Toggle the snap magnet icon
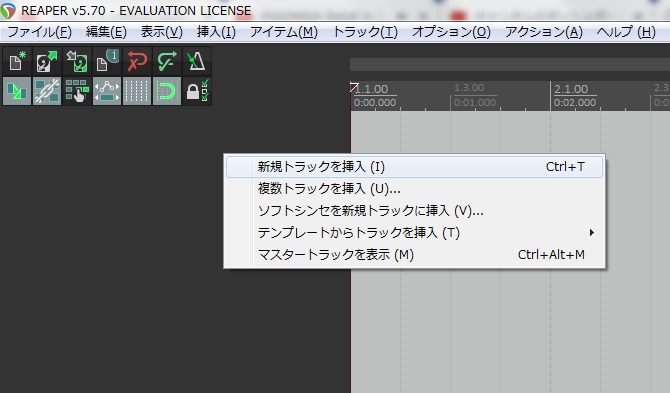 (x=167, y=91)
